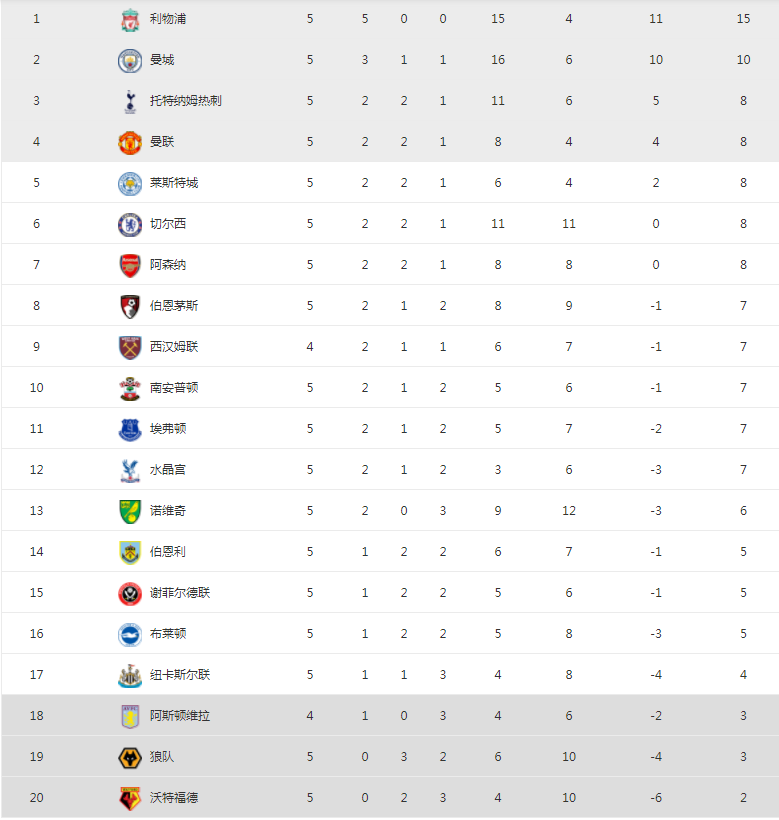Select the 阿斯顿维拉 row at rank 18
Image resolution: width=779 pixels, height=820 pixels.
(390, 715)
